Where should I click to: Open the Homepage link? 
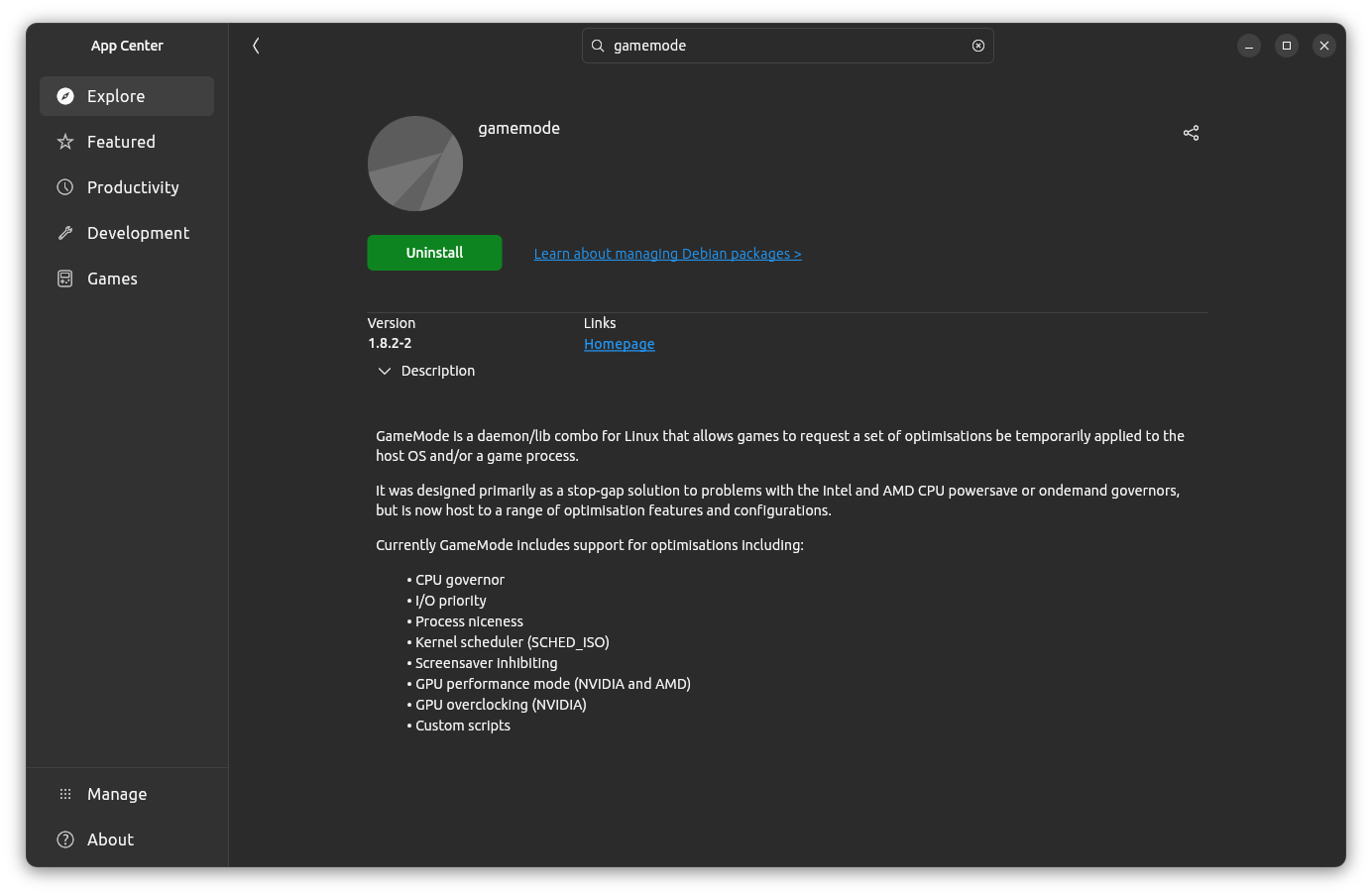[x=619, y=343]
